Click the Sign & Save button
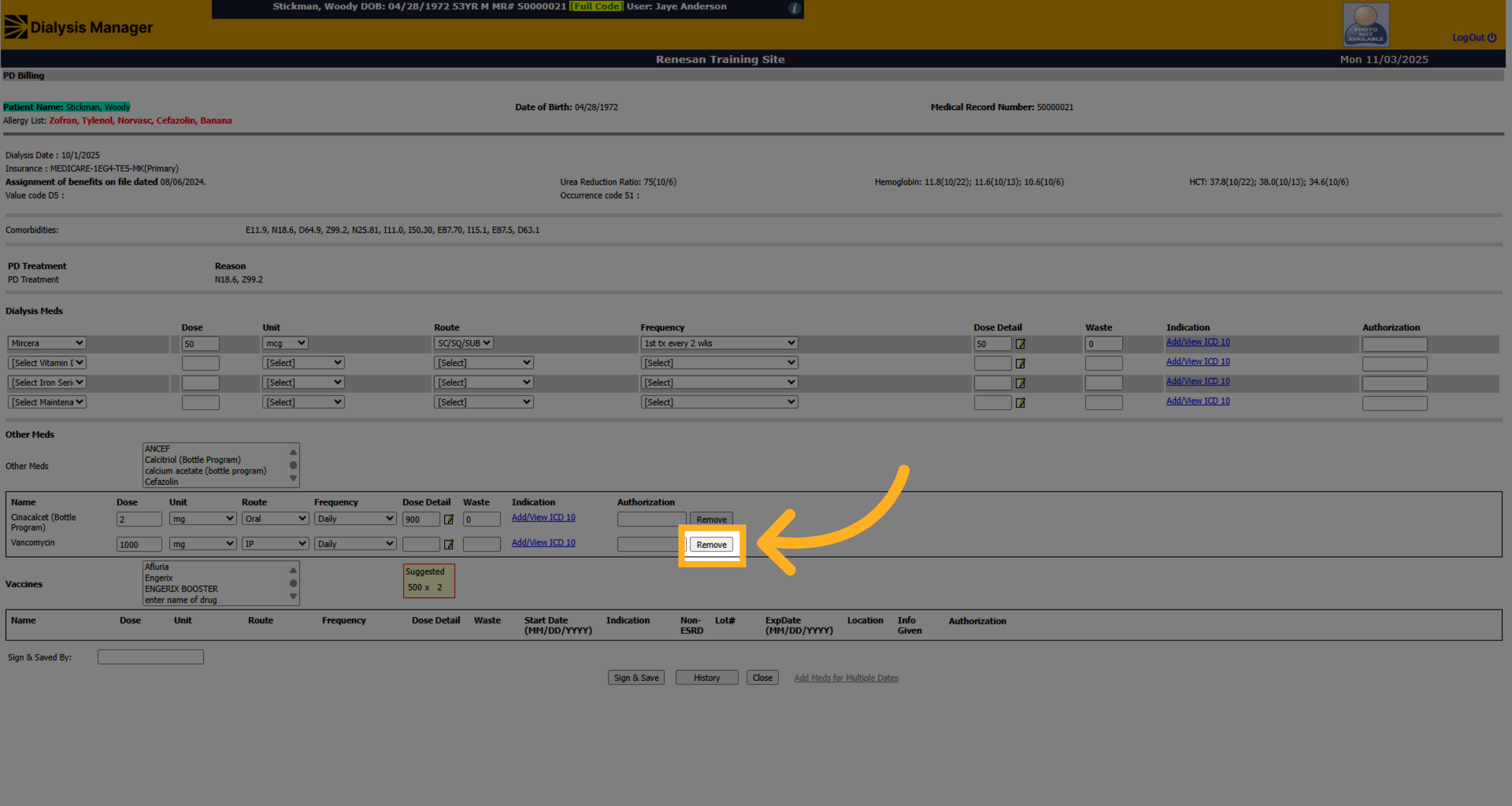The width and height of the screenshot is (1512, 806). [636, 678]
